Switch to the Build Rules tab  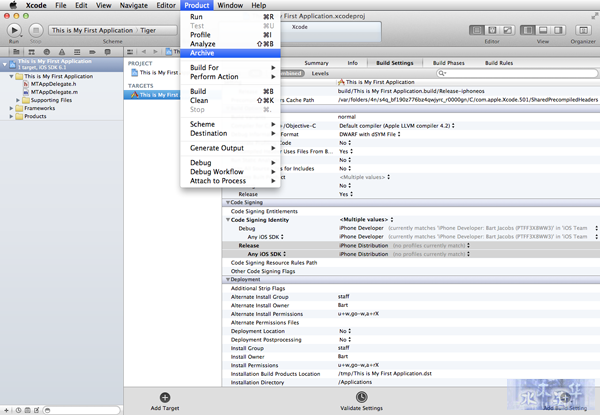click(499, 63)
